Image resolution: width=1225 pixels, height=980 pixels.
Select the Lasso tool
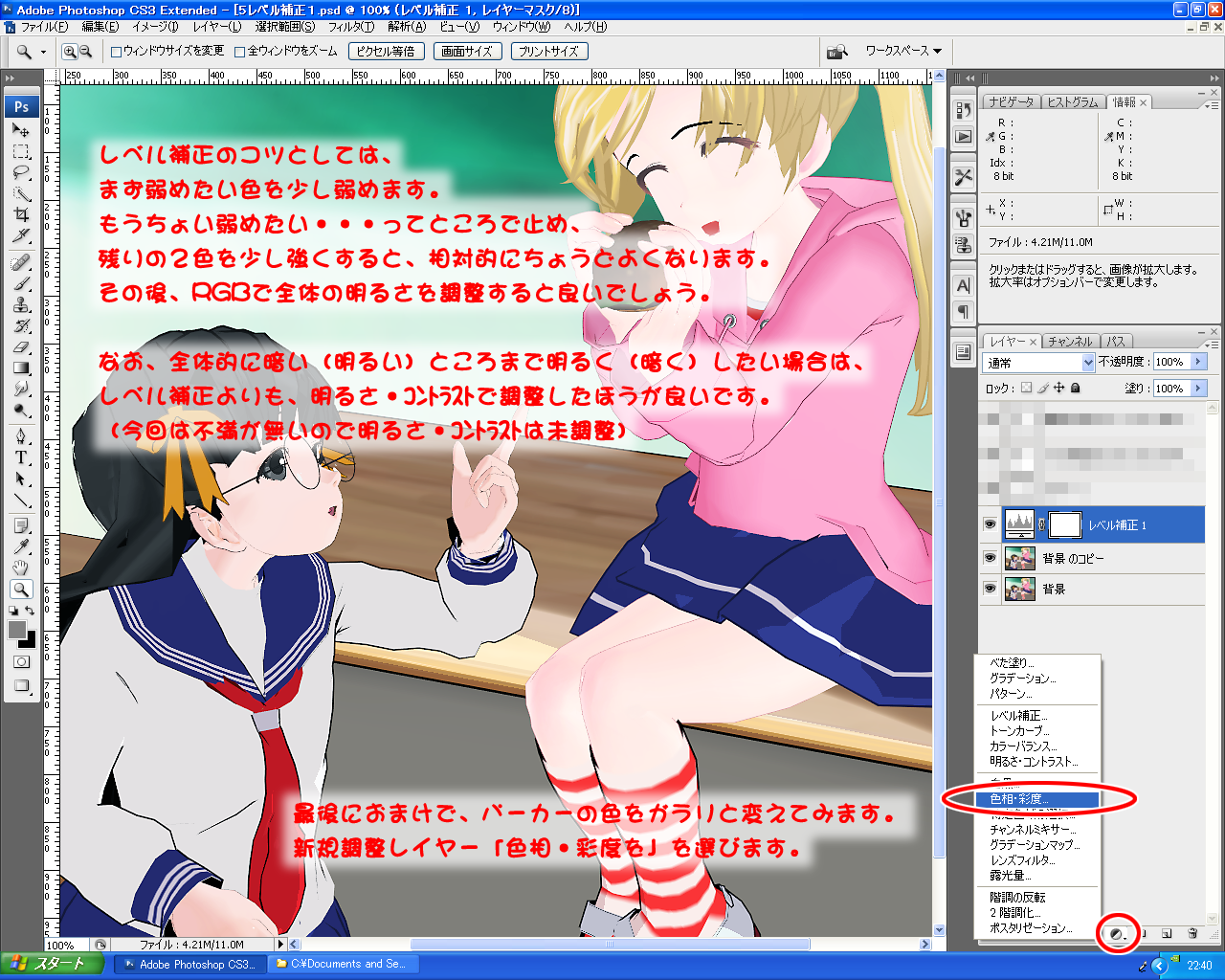coord(21,173)
